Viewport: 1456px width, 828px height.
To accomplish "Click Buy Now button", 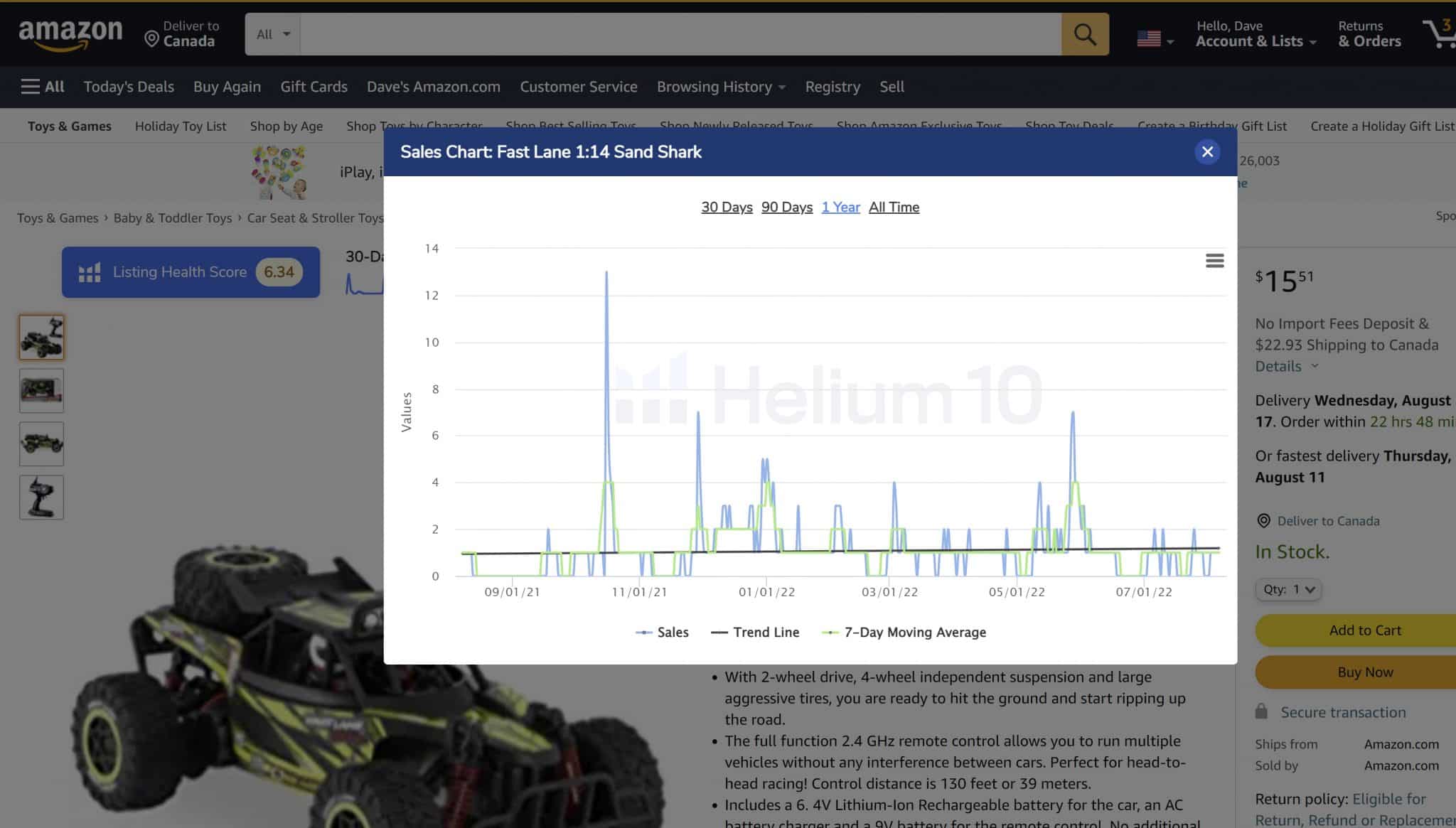I will pyautogui.click(x=1356, y=672).
